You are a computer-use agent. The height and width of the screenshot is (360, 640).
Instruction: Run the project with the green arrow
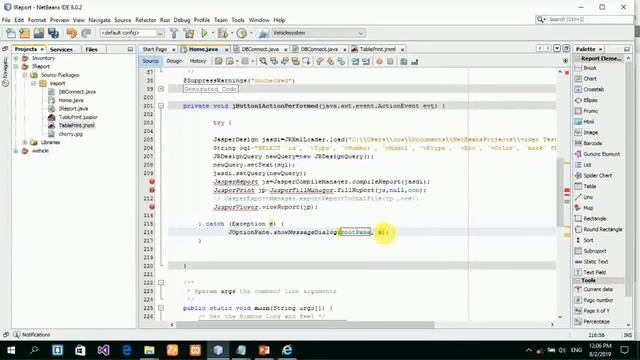tap(204, 33)
